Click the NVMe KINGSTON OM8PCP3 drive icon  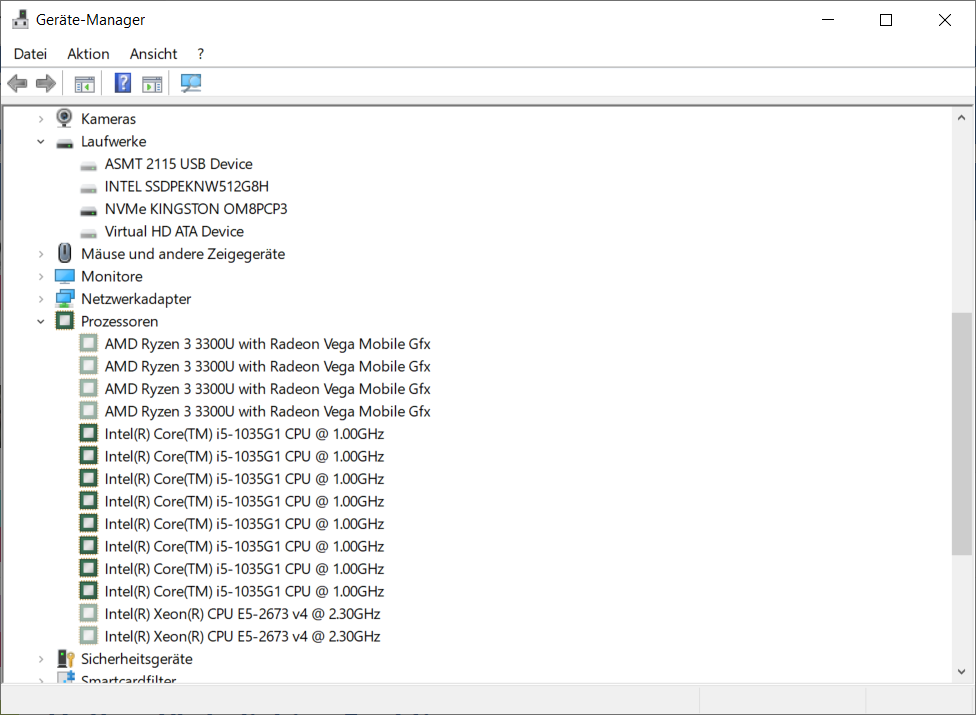point(88,210)
